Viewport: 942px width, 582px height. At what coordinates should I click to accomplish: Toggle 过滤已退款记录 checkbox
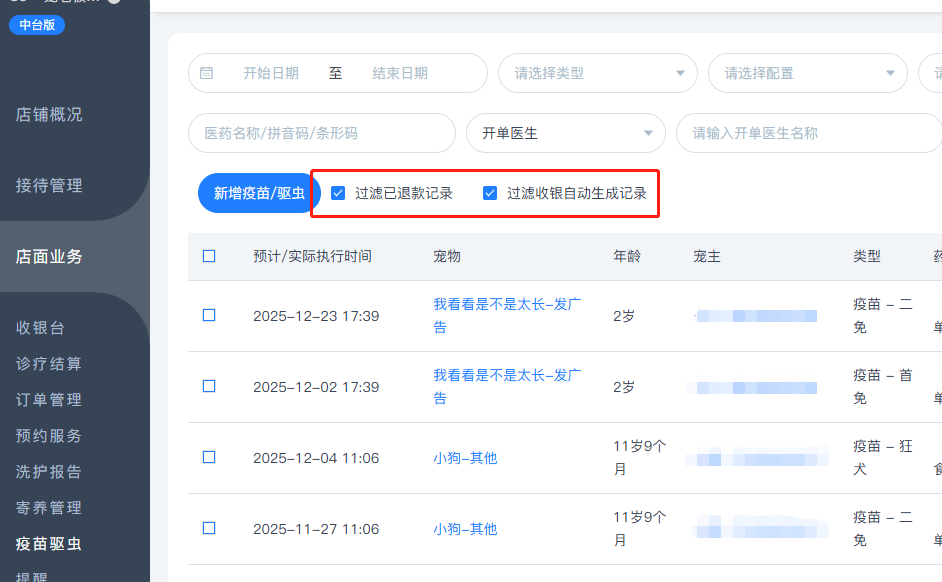click(338, 193)
